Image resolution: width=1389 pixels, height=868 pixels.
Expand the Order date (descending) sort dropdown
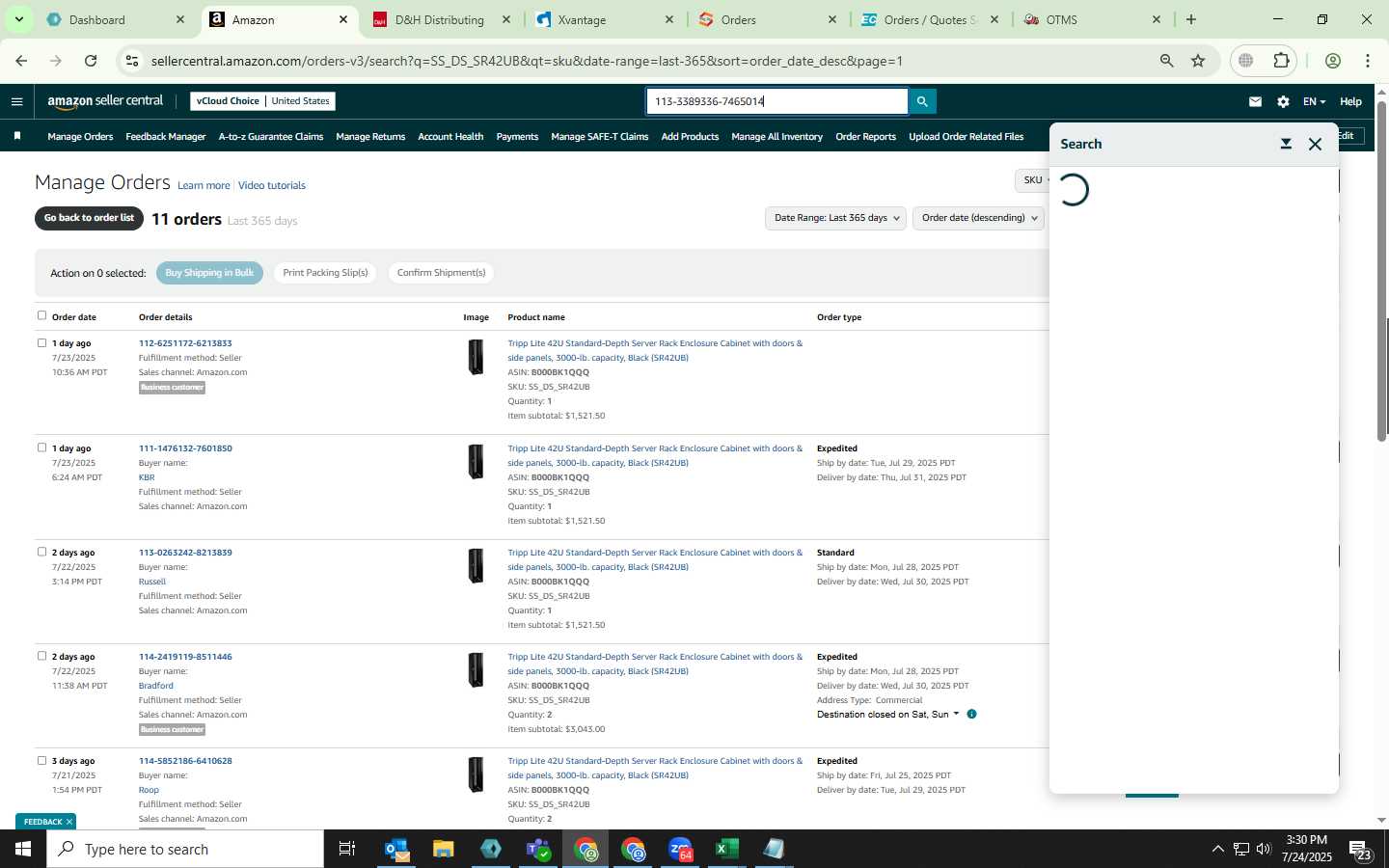(x=979, y=218)
